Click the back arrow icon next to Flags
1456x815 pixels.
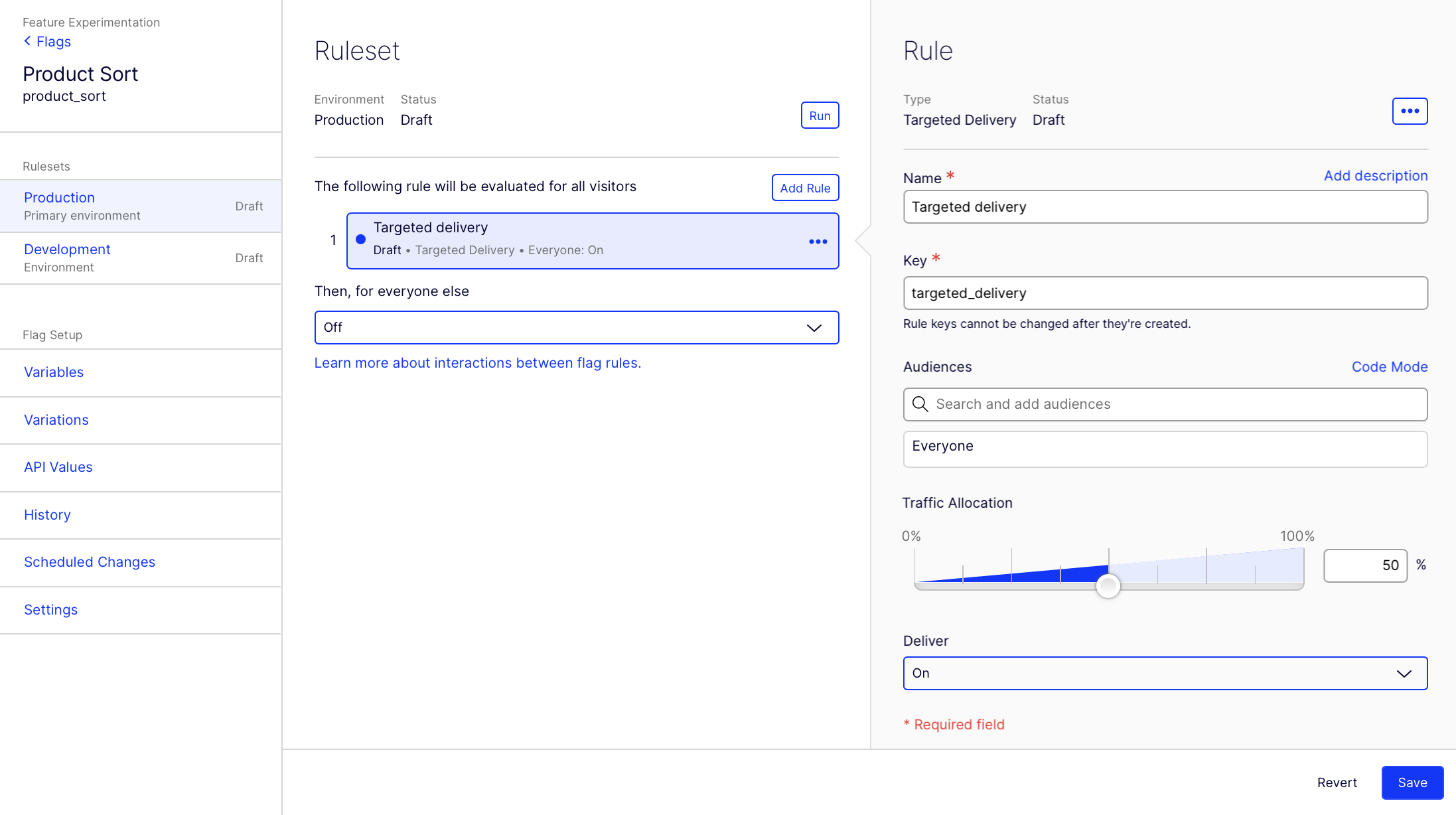click(x=27, y=41)
